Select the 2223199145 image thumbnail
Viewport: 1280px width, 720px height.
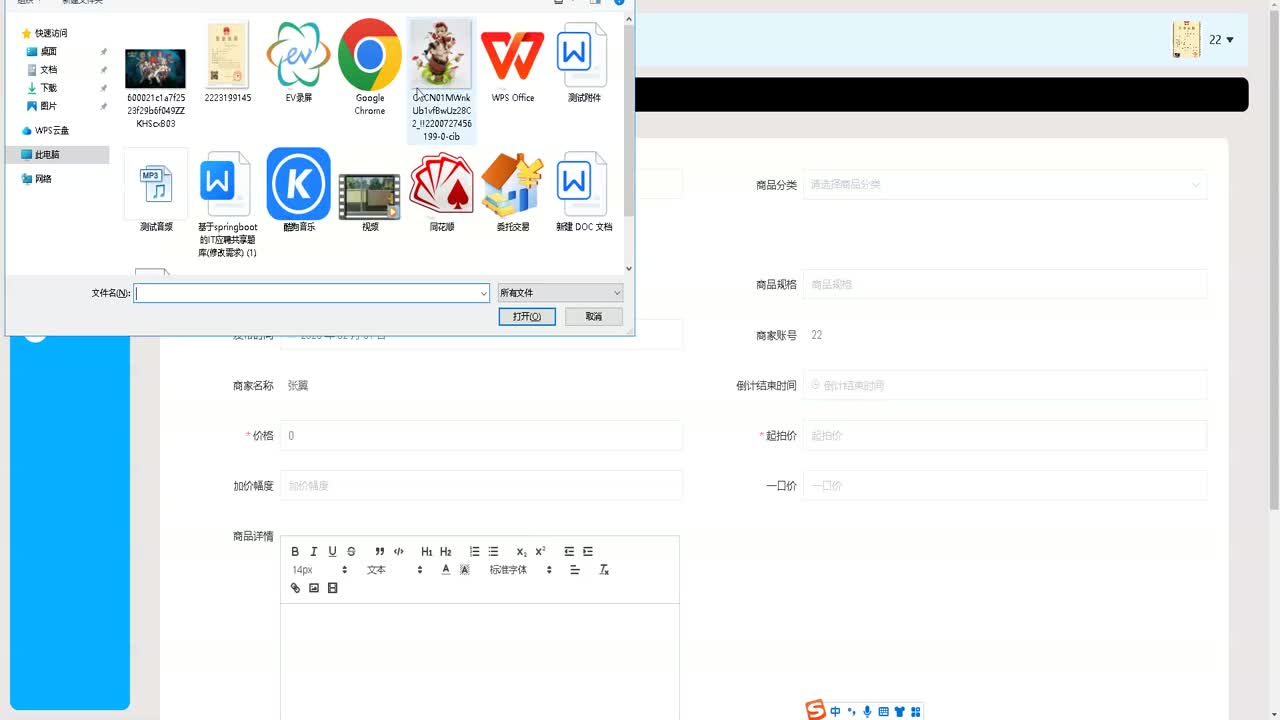click(227, 62)
